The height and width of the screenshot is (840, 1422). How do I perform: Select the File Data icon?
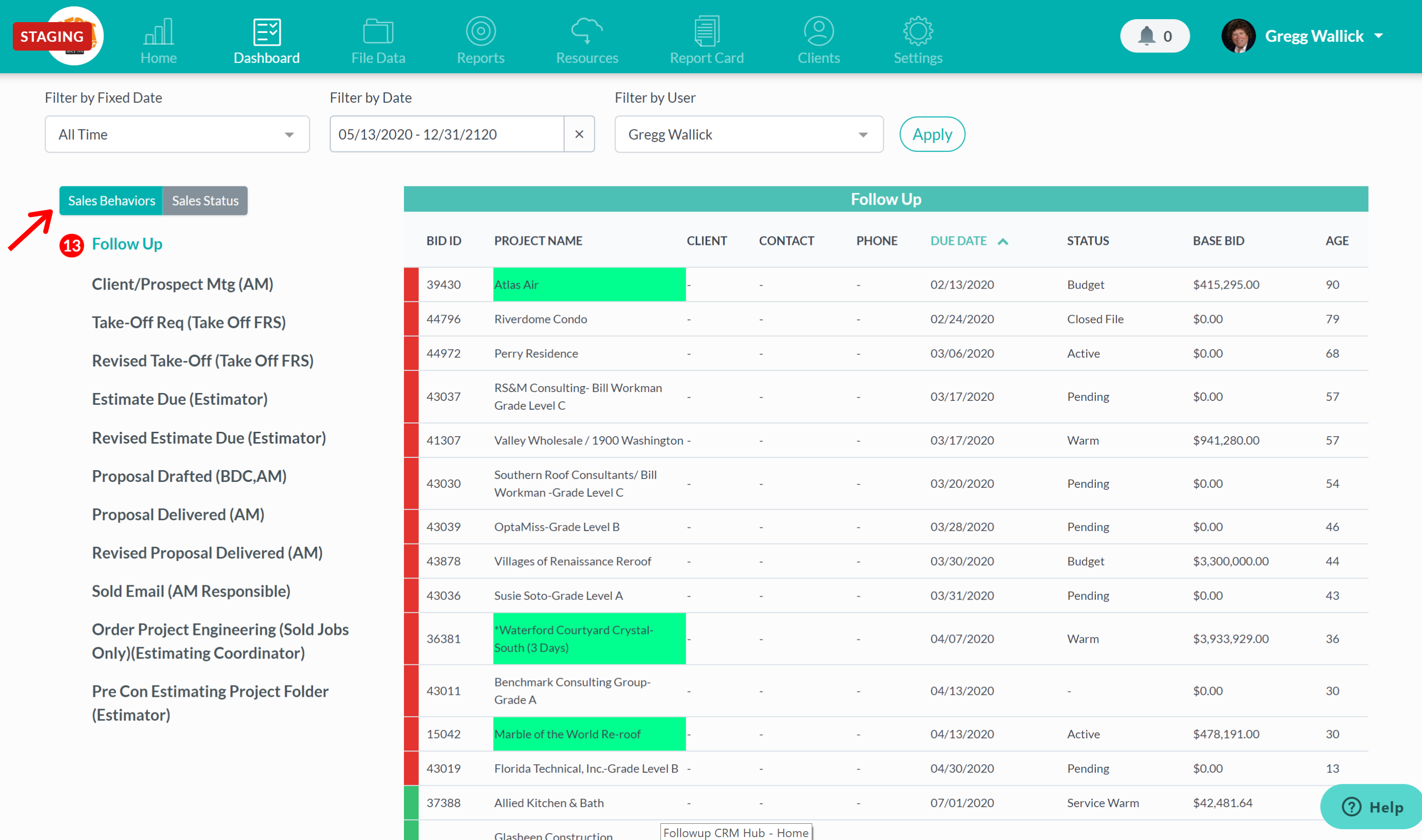(x=377, y=30)
